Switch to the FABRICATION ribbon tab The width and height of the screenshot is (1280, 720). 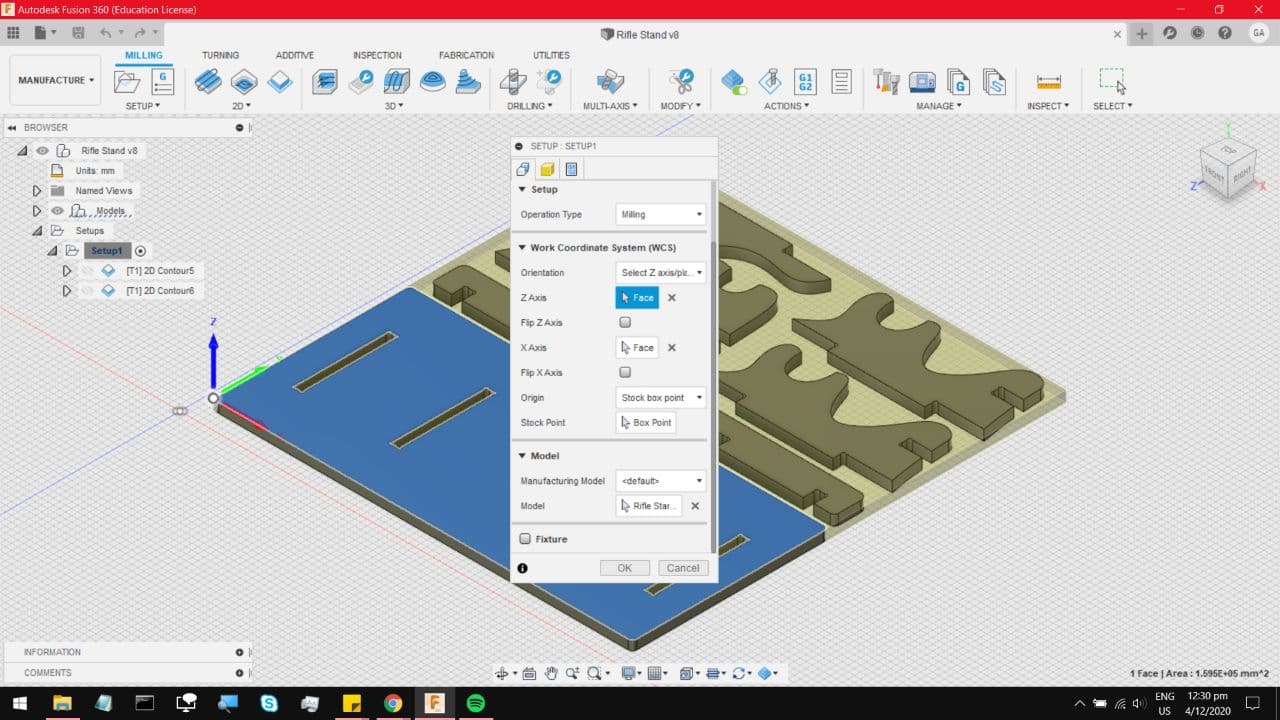pyautogui.click(x=466, y=55)
